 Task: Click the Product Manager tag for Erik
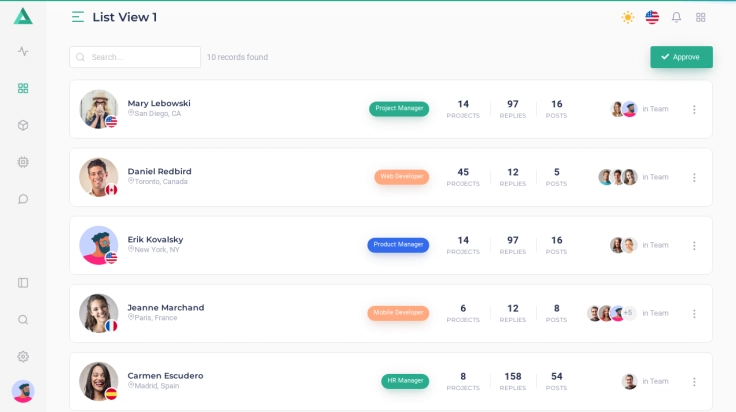398,244
